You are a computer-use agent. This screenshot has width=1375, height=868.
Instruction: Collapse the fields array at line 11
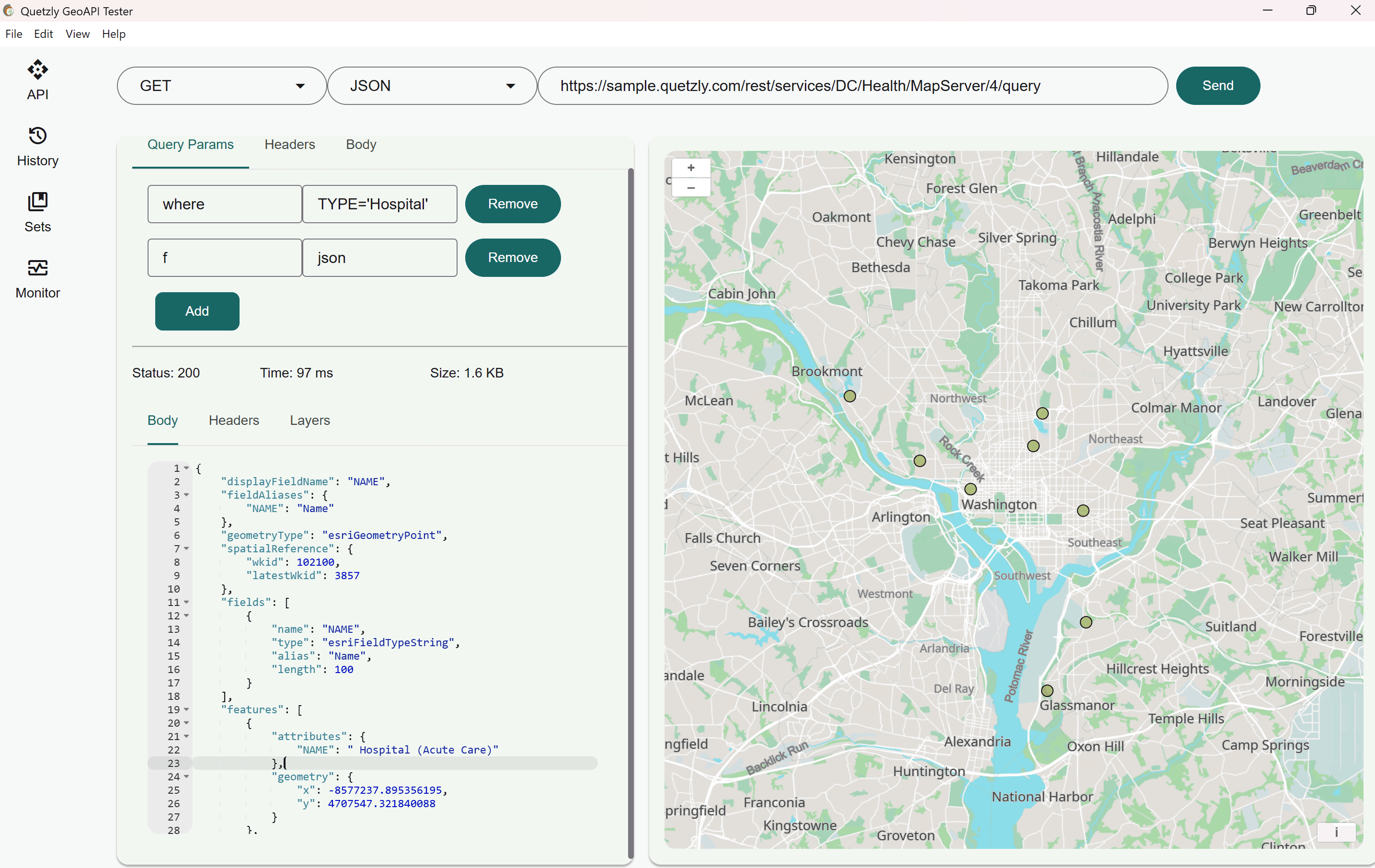(186, 603)
